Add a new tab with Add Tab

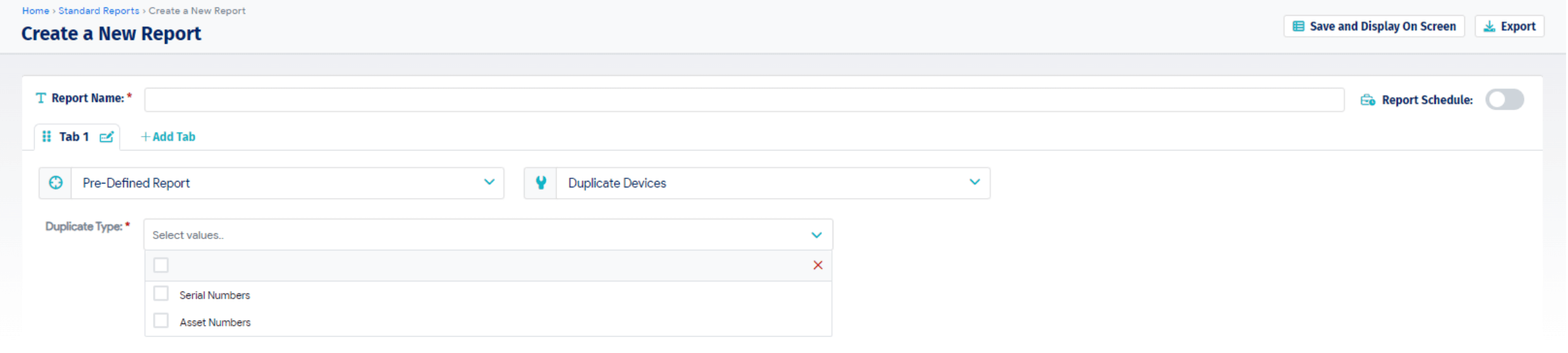click(x=168, y=137)
